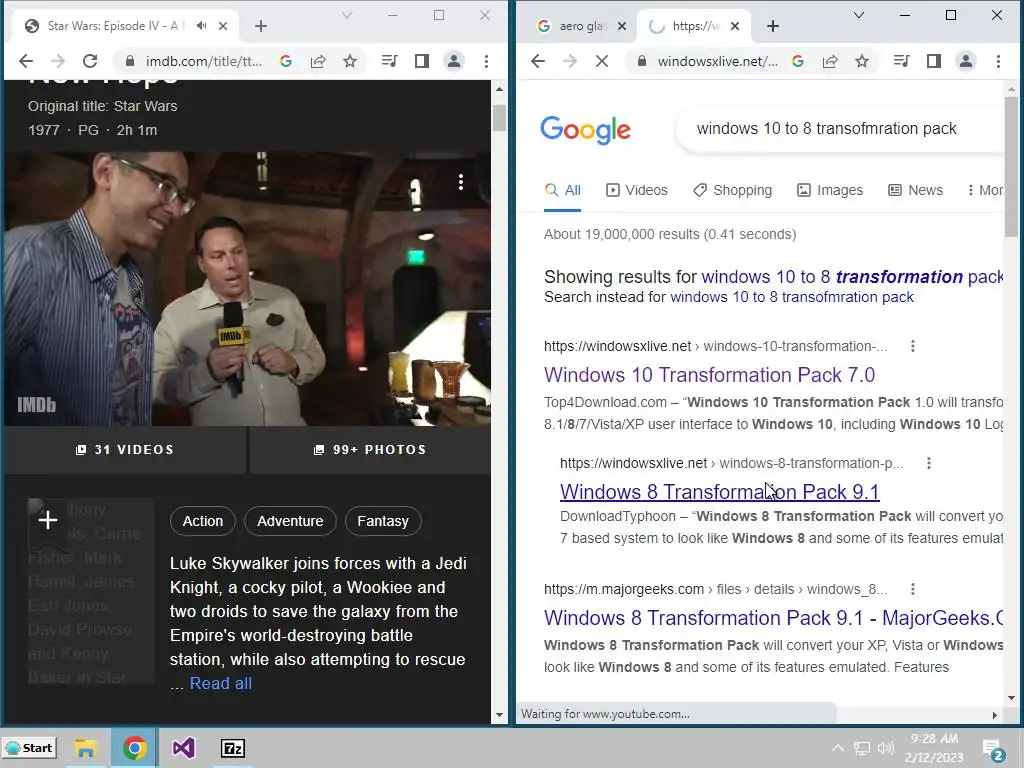Bookmark page in Google window star icon
Screen dimensions: 1024x768
(862, 61)
